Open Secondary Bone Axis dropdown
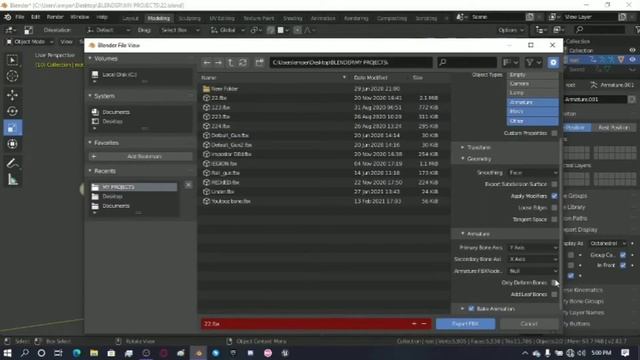This screenshot has width=640, height=360. 533,259
